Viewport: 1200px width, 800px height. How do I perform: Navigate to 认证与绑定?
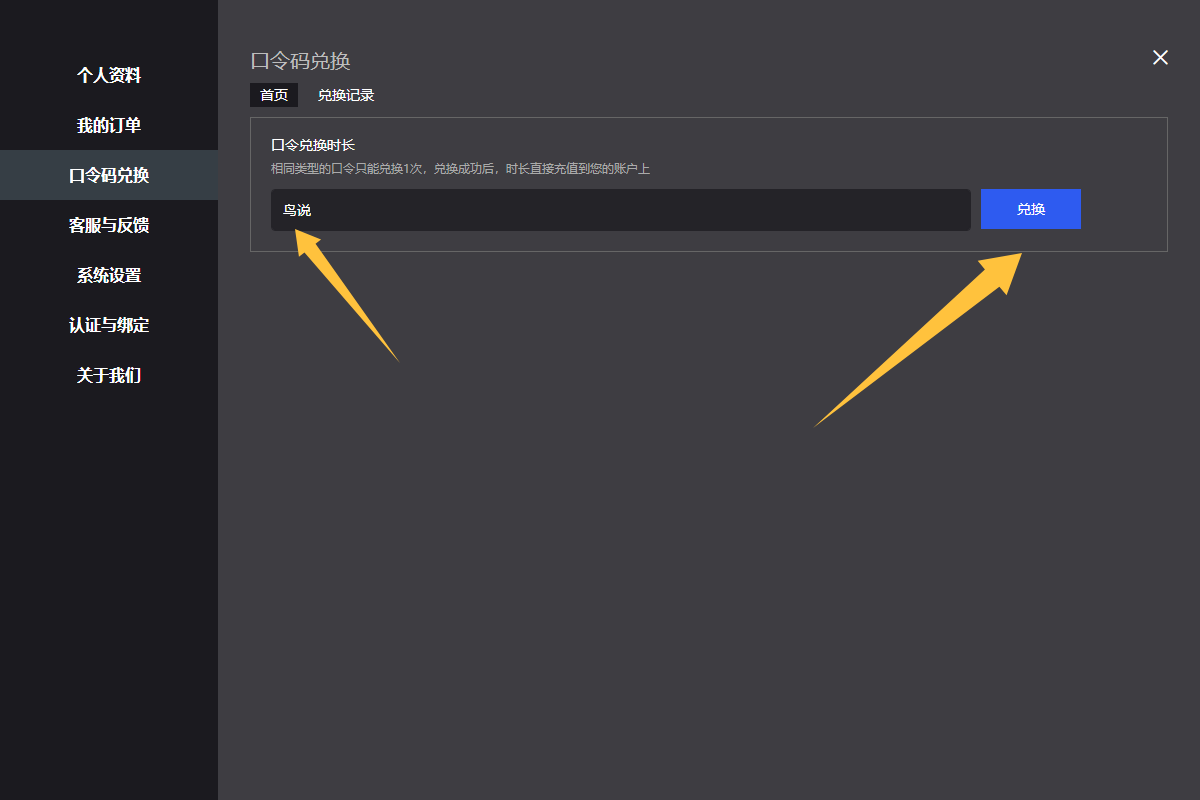coord(109,325)
